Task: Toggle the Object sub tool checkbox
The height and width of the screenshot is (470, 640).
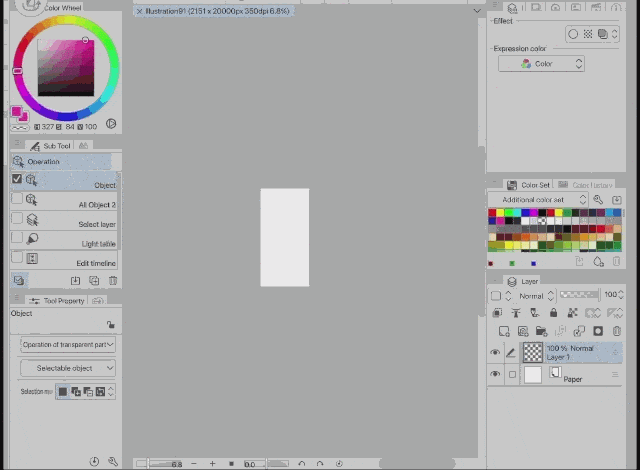Action: (17, 179)
